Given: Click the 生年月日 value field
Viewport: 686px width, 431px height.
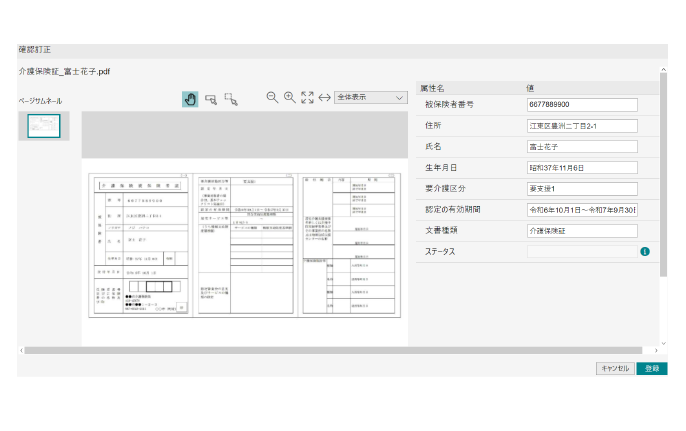Looking at the screenshot, I should pos(582,168).
